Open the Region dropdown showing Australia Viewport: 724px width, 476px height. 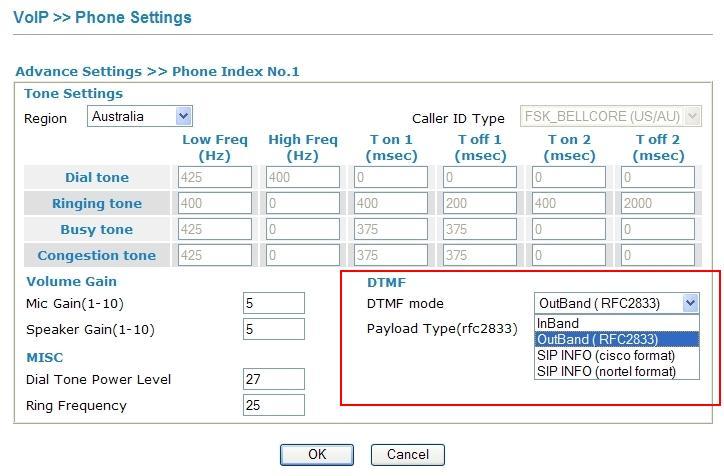(140, 116)
